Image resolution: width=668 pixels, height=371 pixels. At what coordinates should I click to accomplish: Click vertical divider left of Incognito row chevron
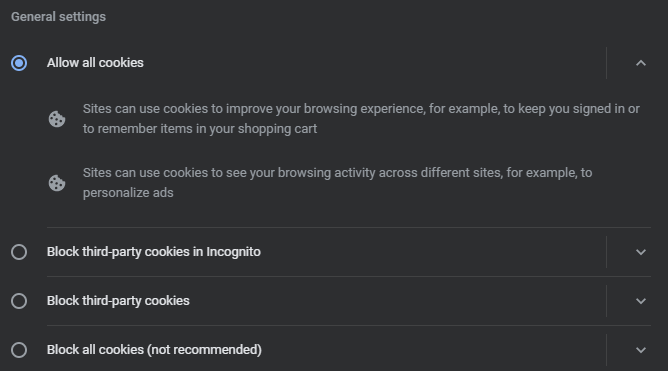(606, 252)
